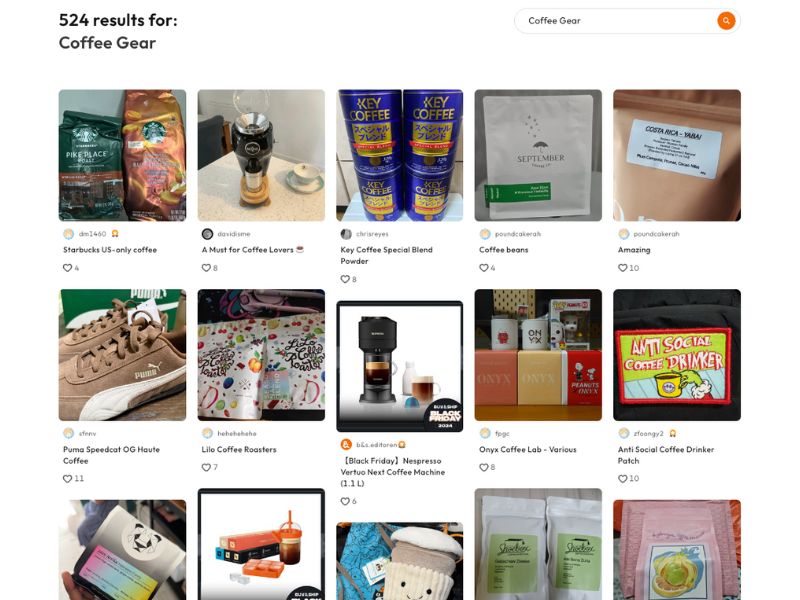Image resolution: width=800 pixels, height=600 pixels.
Task: Open the coffee grinder photo thumbnail
Action: click(x=261, y=155)
